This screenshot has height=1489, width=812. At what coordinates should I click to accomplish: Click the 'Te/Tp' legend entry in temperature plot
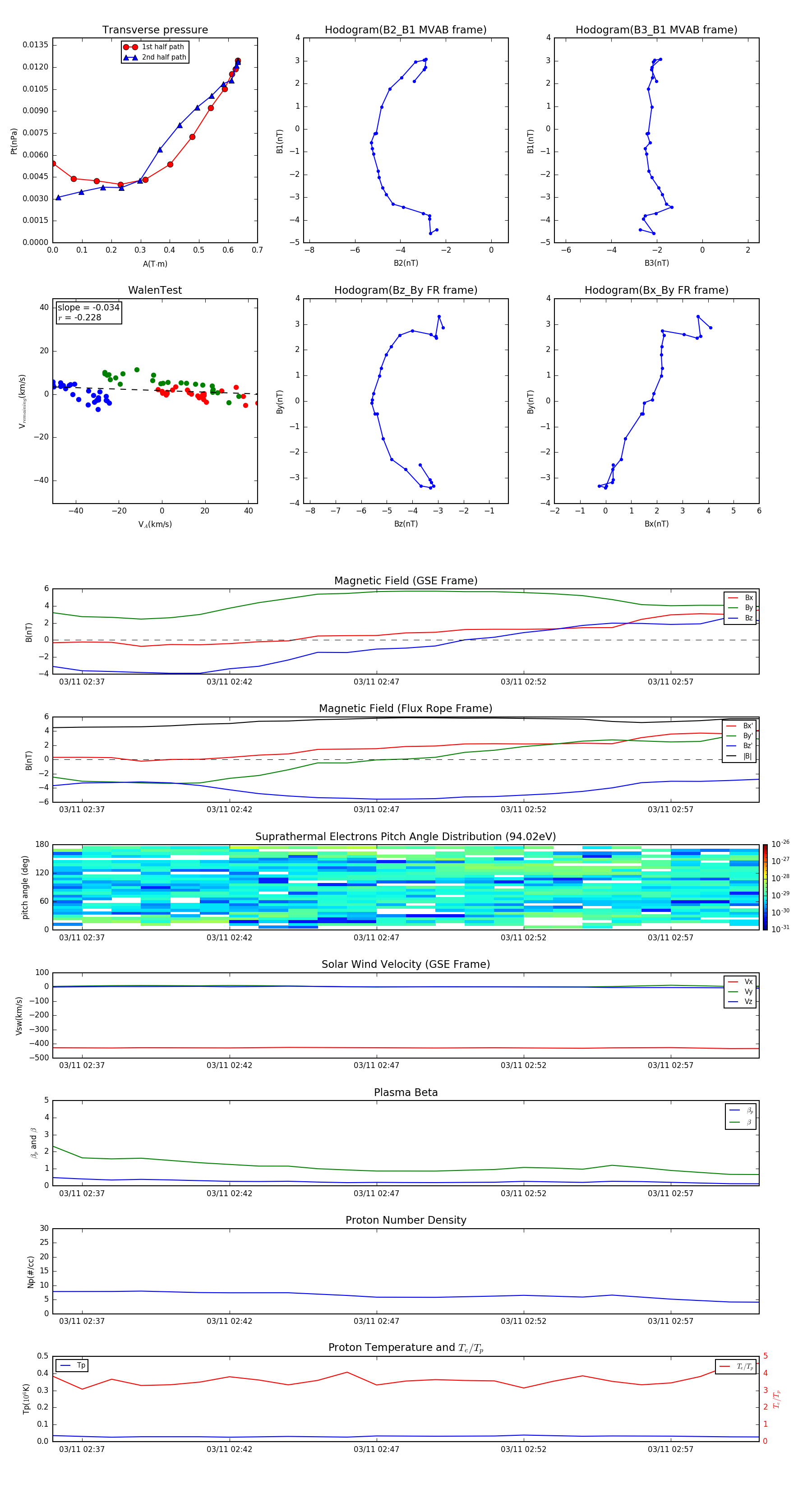coord(736,1366)
